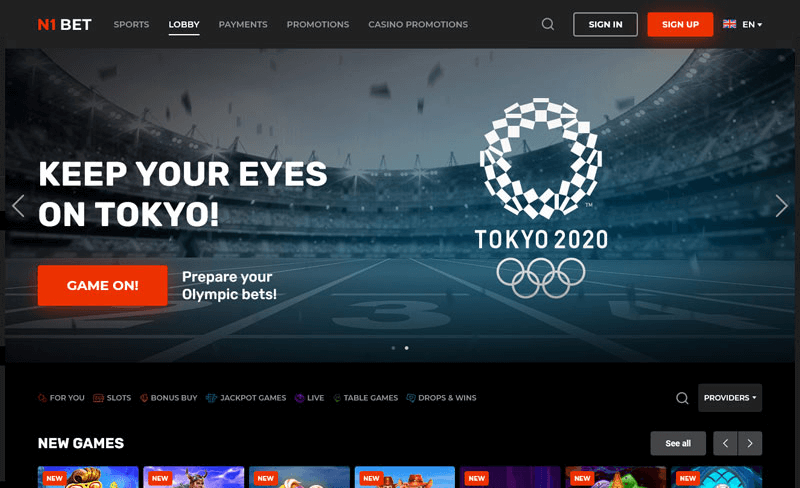
Task: Select the first banner slide dot
Action: pyautogui.click(x=393, y=348)
